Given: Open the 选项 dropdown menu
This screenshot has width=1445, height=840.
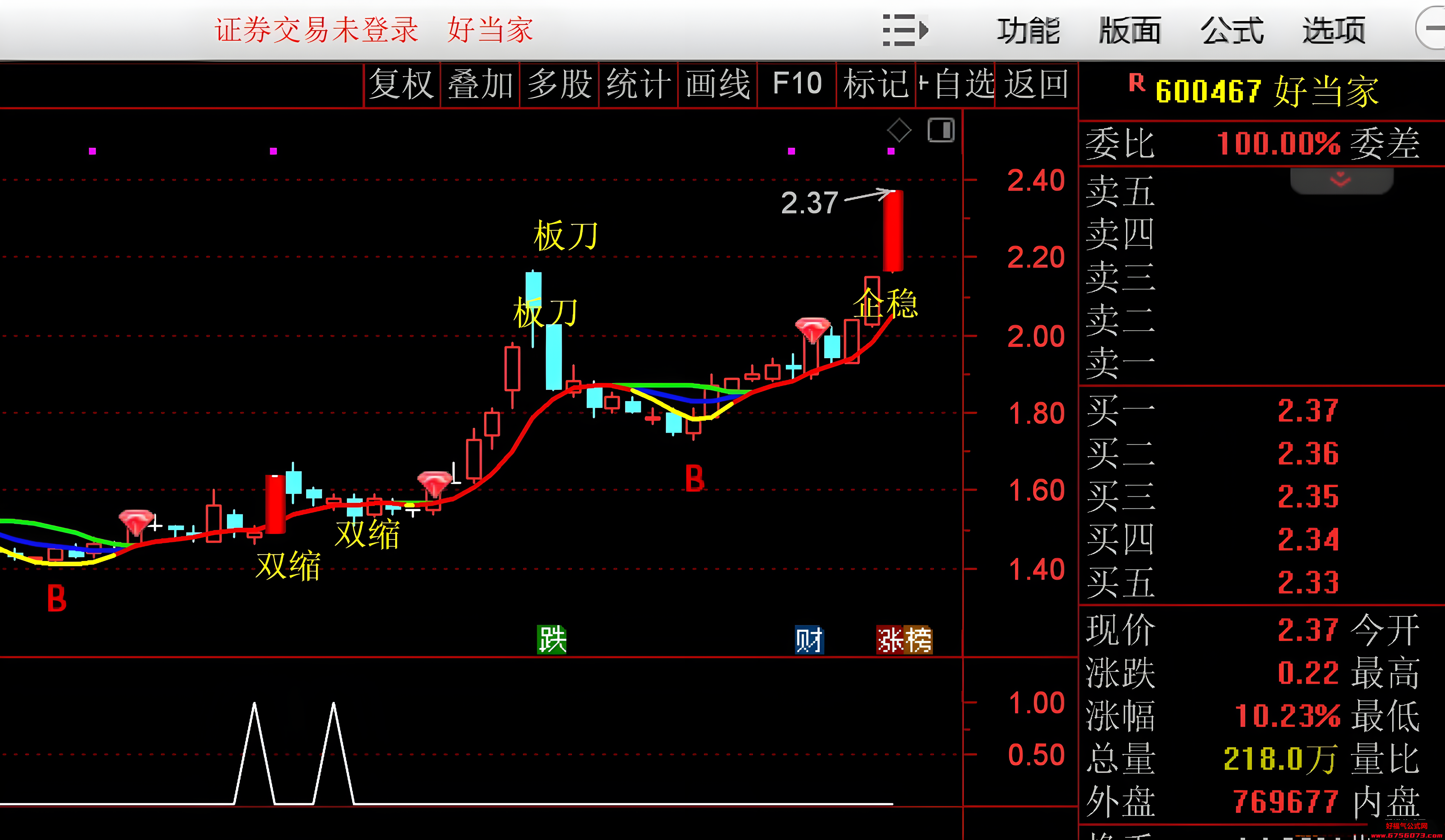Looking at the screenshot, I should (x=1335, y=31).
